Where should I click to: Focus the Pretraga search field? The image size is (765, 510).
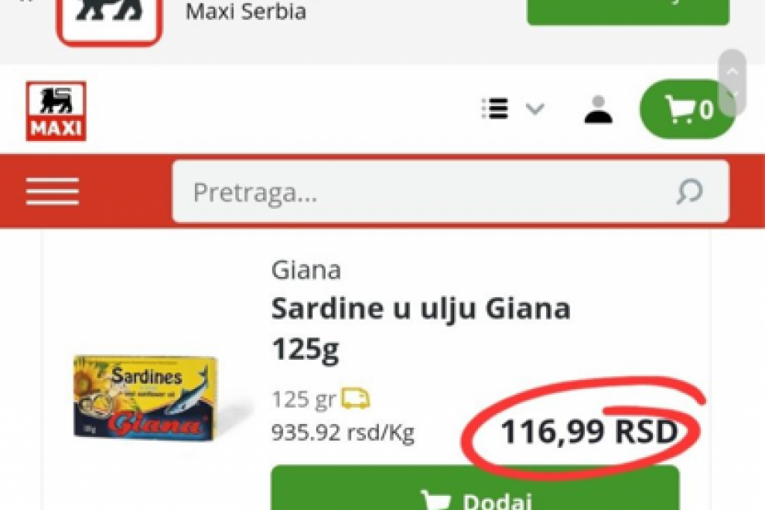[x=450, y=192]
